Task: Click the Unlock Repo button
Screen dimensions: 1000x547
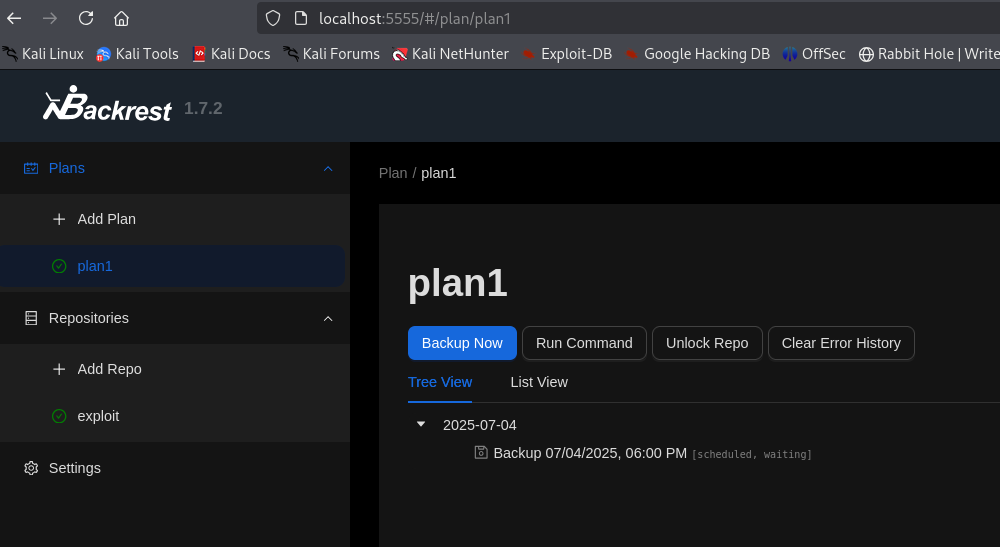Action: click(707, 343)
